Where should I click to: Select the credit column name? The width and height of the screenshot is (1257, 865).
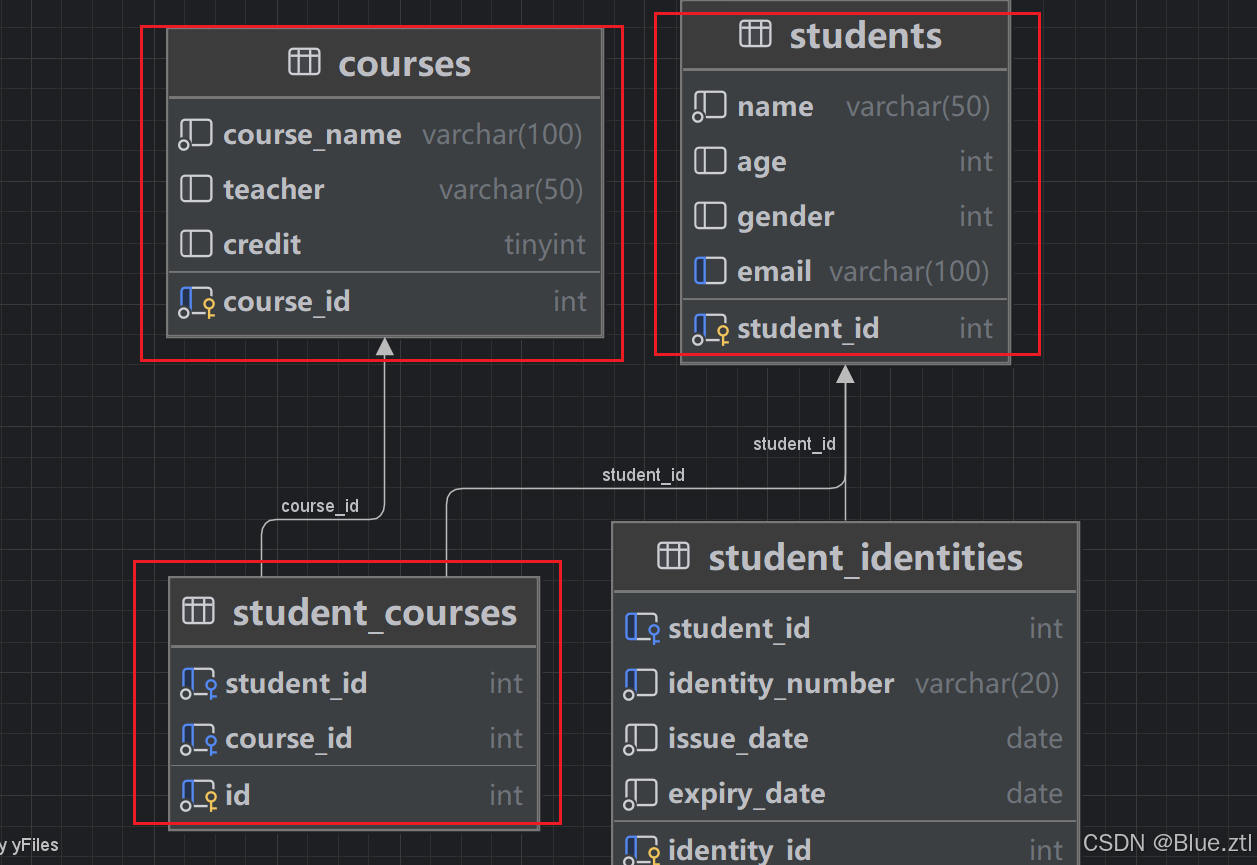pos(262,244)
